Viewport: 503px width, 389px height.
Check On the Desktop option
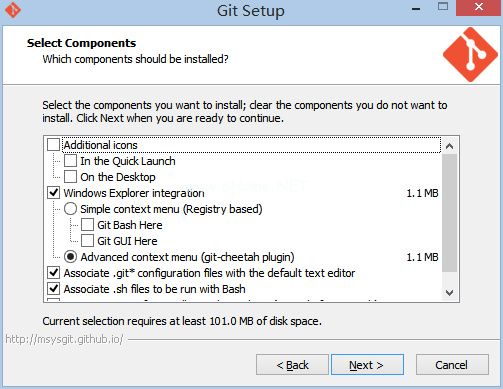(x=70, y=177)
